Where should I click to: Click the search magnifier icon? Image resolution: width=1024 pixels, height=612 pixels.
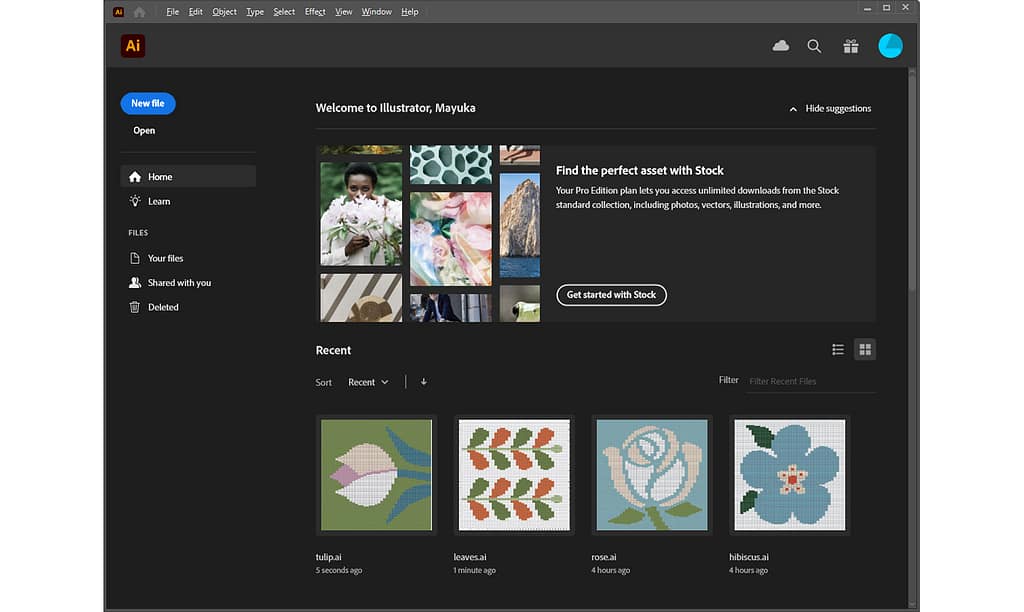tap(814, 46)
